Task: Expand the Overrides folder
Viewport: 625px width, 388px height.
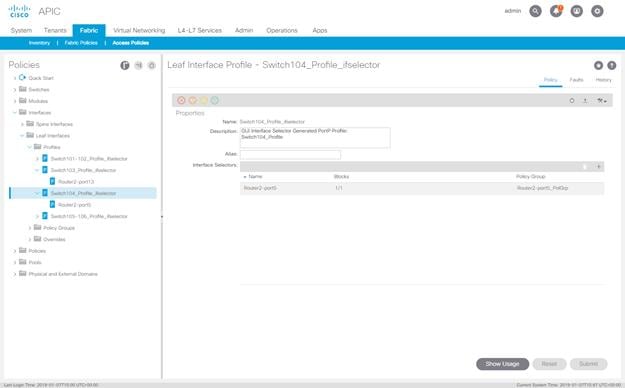Action: [x=29, y=240]
